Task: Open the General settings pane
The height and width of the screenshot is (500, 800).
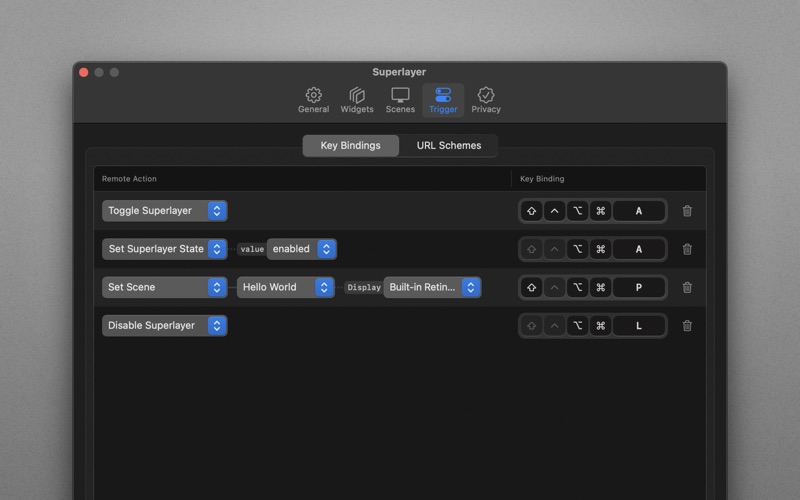Action: click(313, 100)
